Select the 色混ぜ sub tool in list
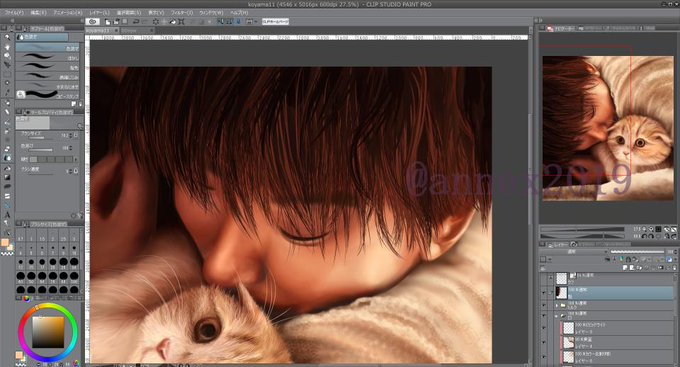The height and width of the screenshot is (367, 680). point(48,48)
